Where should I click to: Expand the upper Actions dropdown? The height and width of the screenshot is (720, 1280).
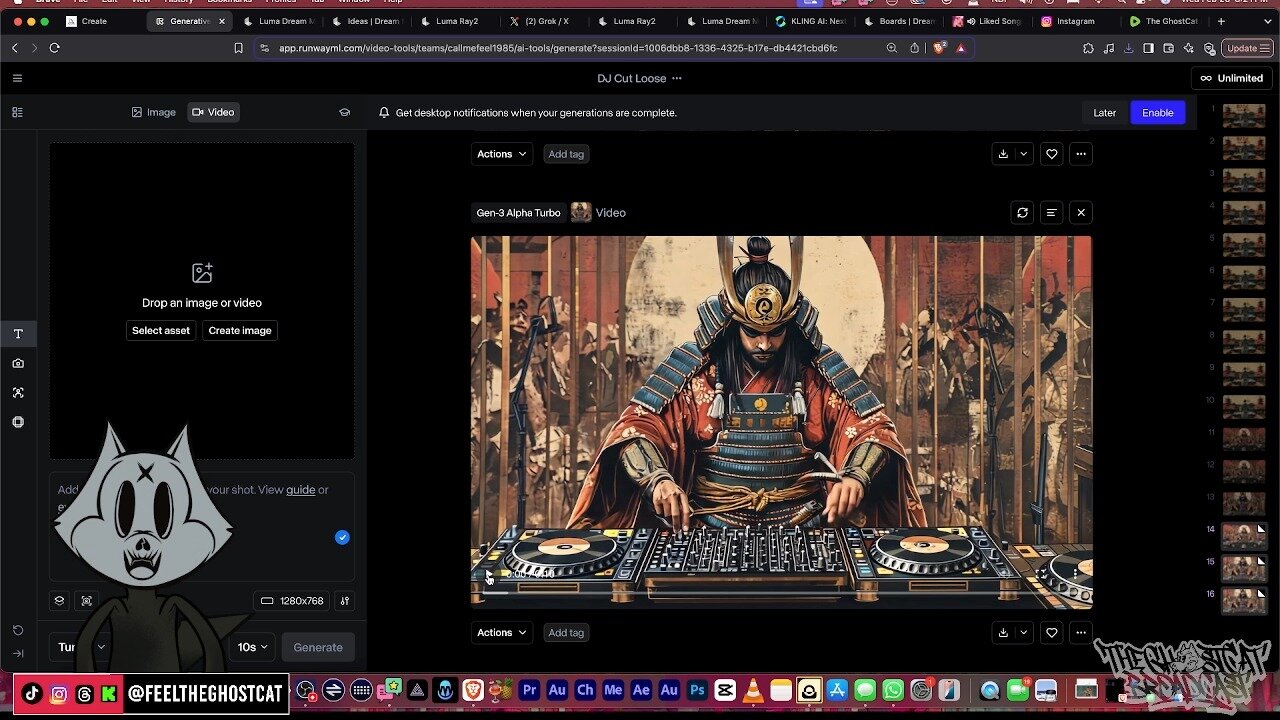(501, 154)
